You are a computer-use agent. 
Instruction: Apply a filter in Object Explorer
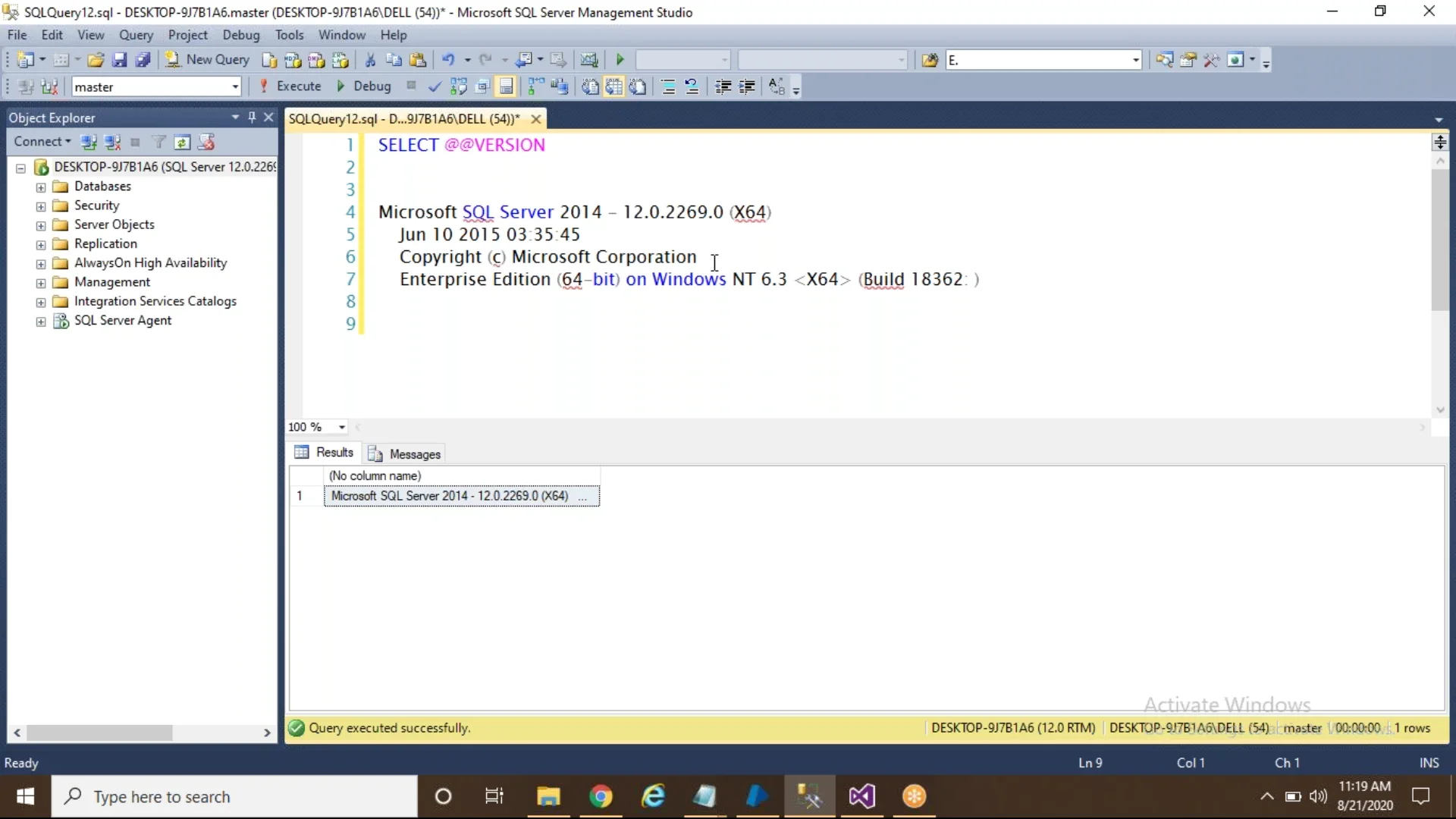158,142
